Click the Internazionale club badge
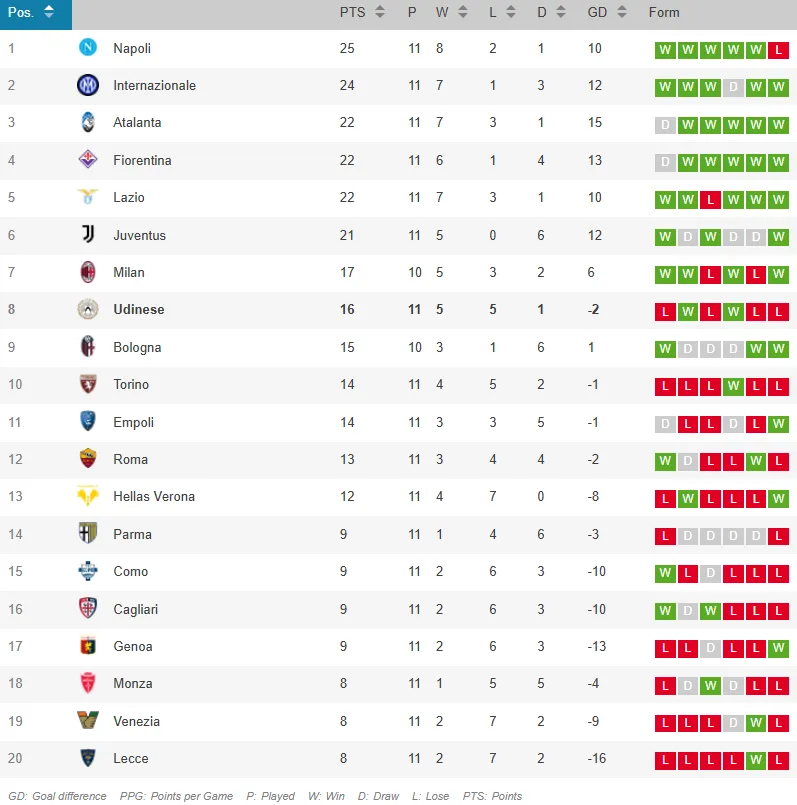 (88, 85)
